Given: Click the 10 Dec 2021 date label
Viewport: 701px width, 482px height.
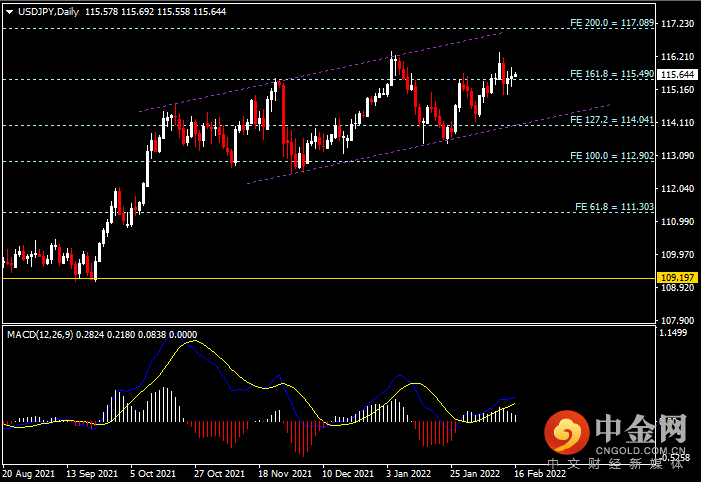Looking at the screenshot, I should pos(348,474).
